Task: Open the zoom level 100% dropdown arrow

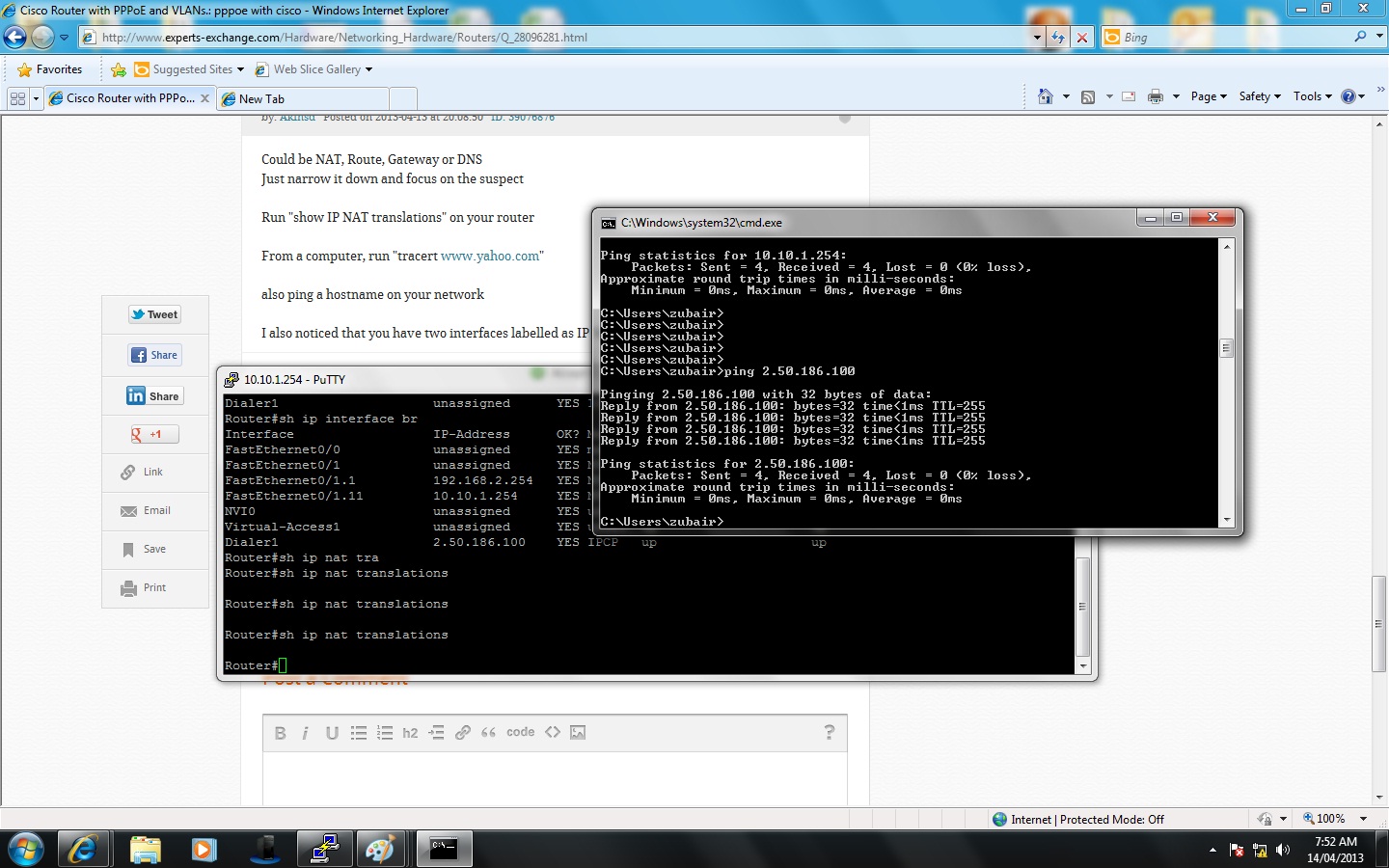Action: tap(1363, 819)
